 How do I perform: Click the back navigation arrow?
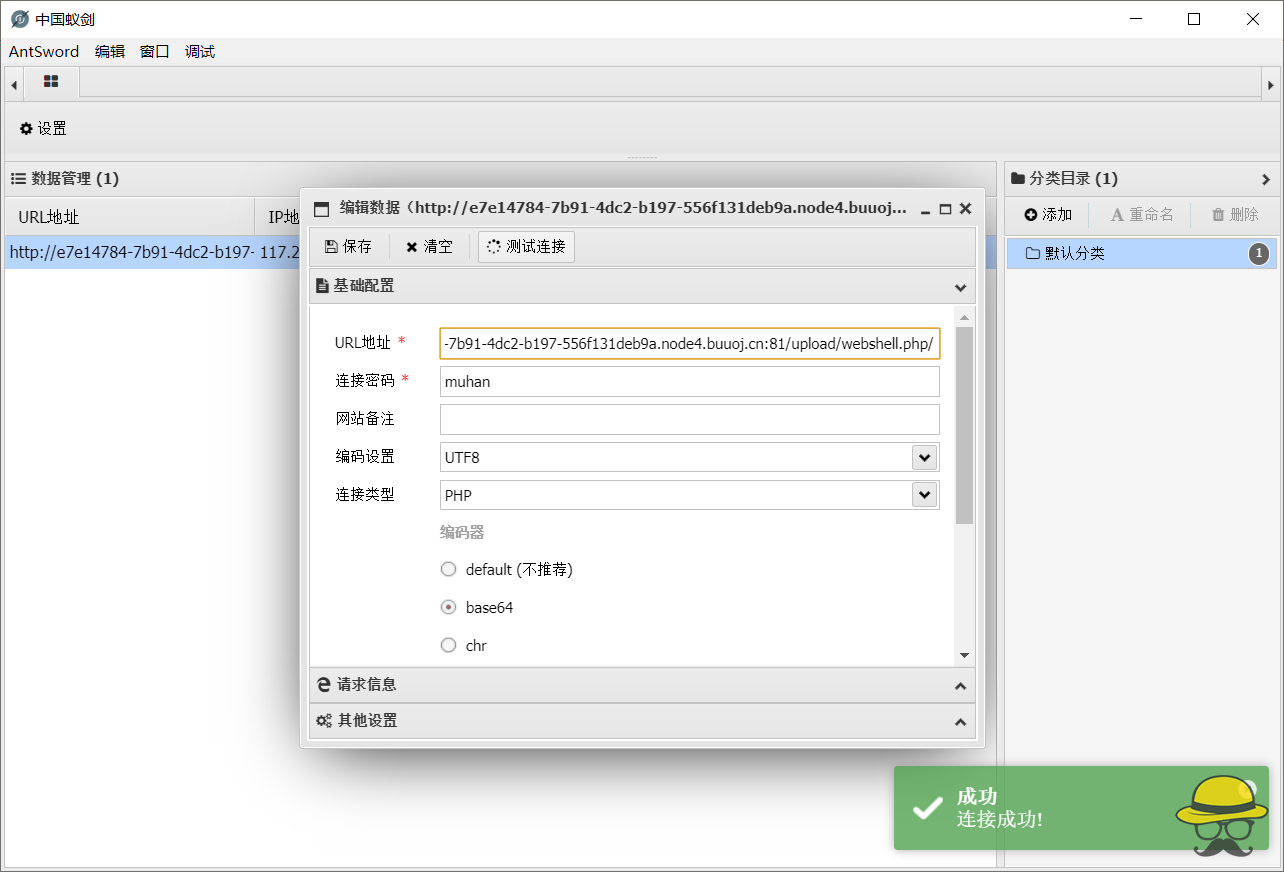[12, 83]
